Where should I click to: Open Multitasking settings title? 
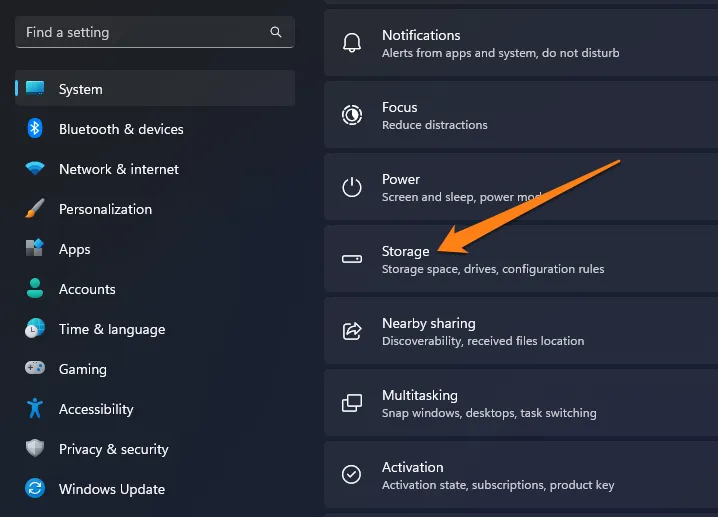420,395
